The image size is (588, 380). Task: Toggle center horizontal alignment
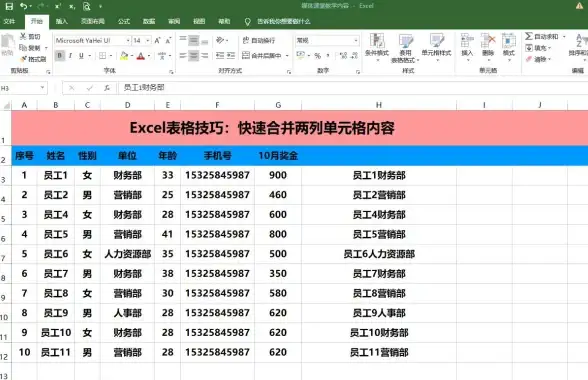point(194,56)
